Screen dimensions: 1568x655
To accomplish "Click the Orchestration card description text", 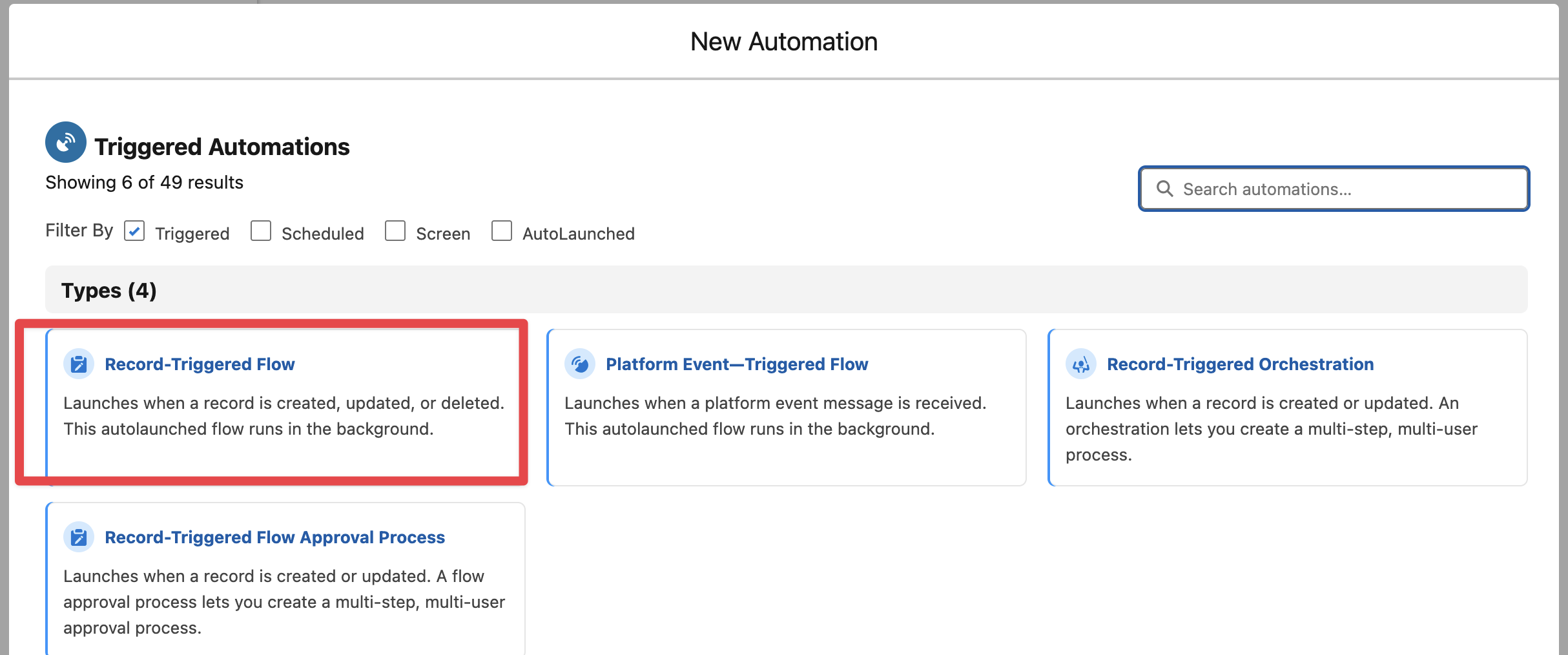I will click(x=1271, y=429).
